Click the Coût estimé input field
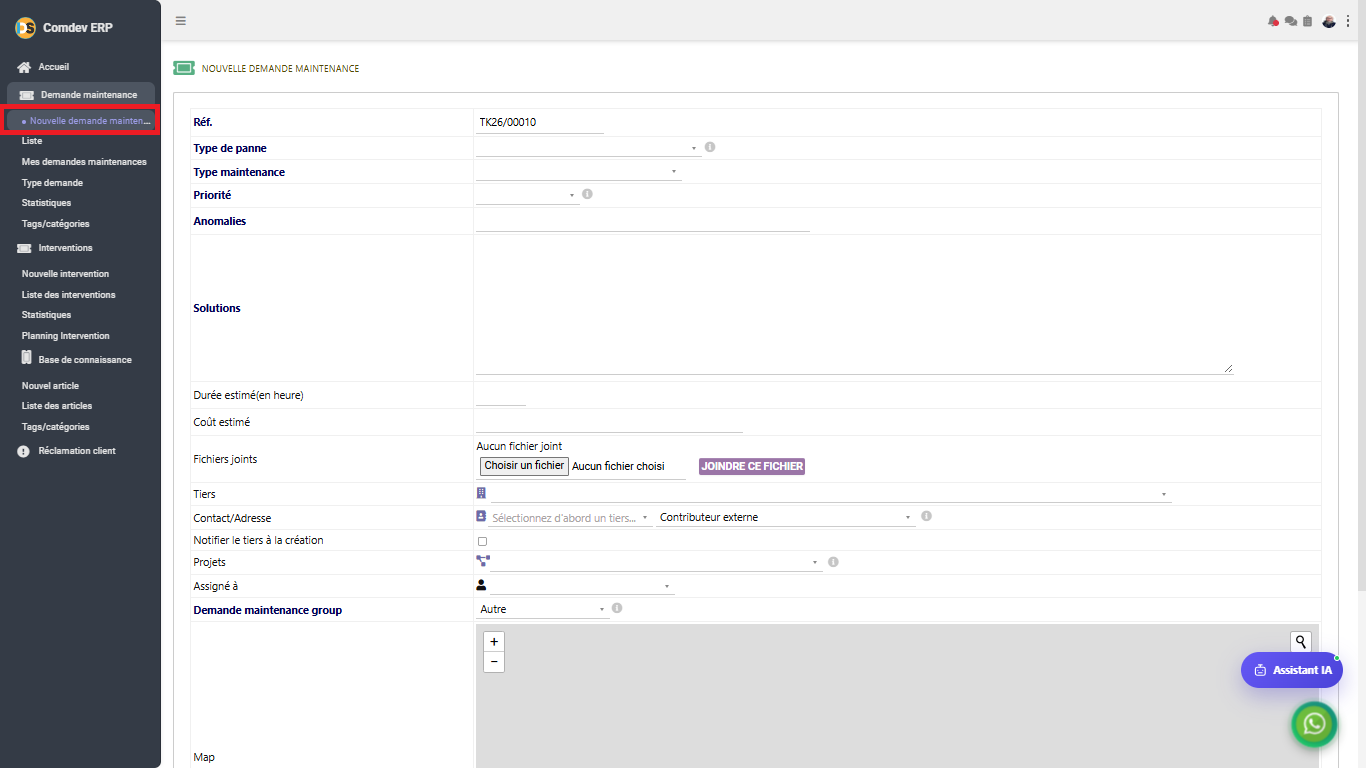The height and width of the screenshot is (768, 1366). click(x=610, y=423)
